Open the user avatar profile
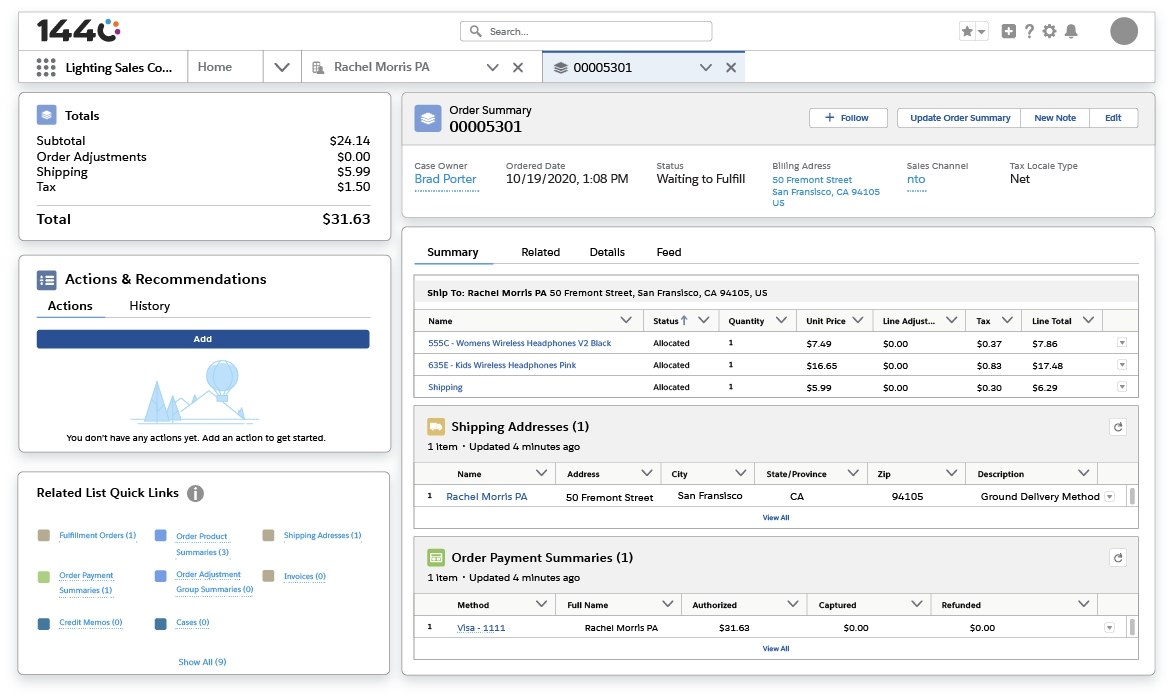Image resolution: width=1174 pixels, height=700 pixels. (1124, 31)
